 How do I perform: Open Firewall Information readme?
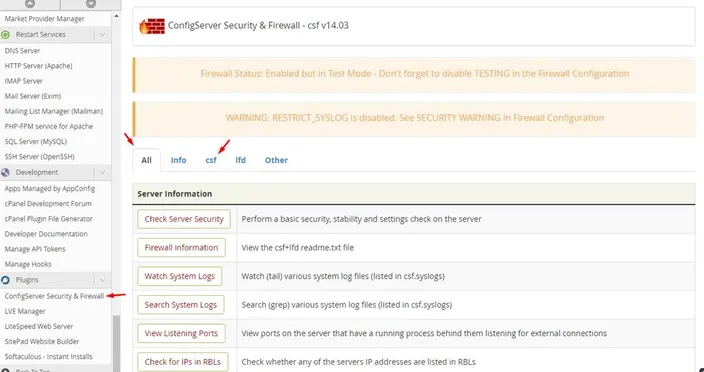click(181, 248)
